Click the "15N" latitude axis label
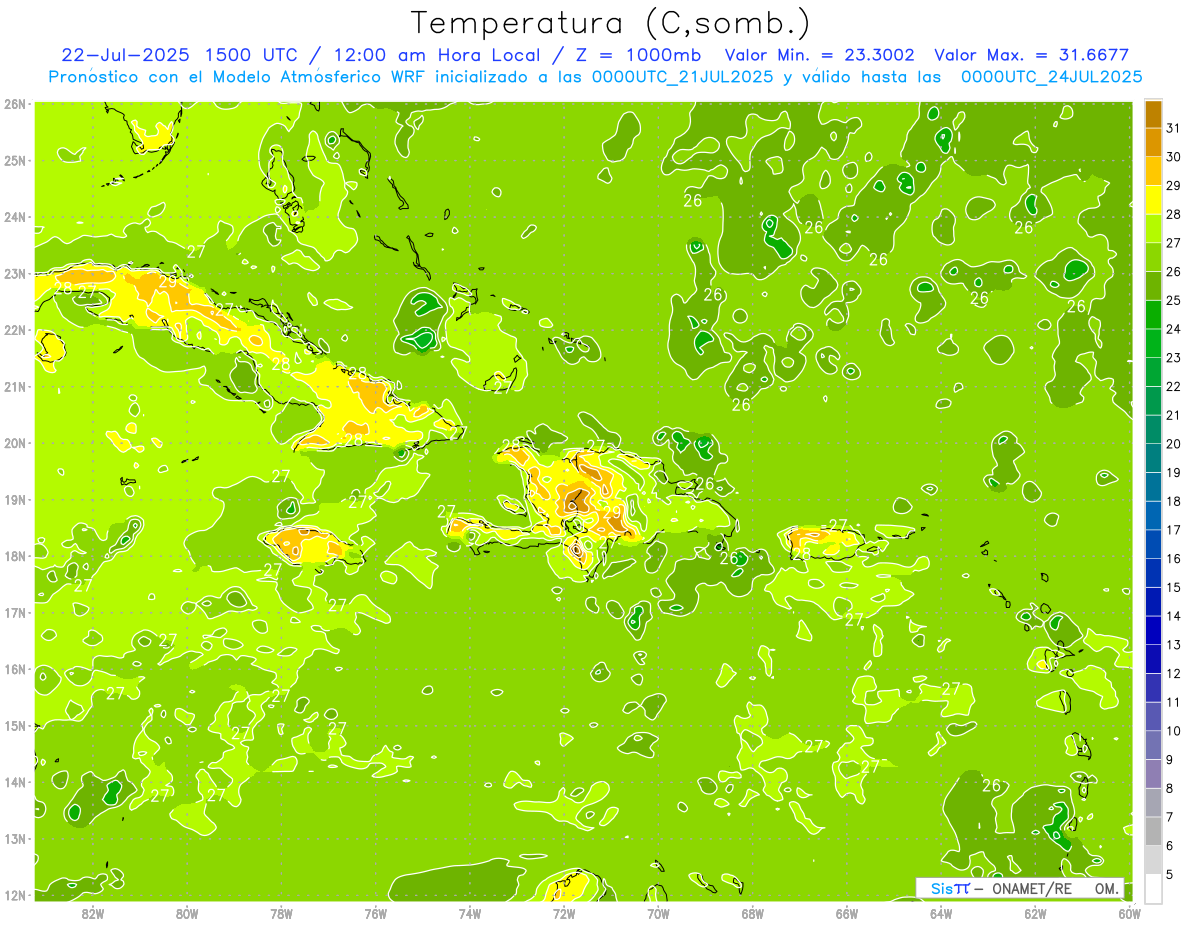 pos(15,725)
